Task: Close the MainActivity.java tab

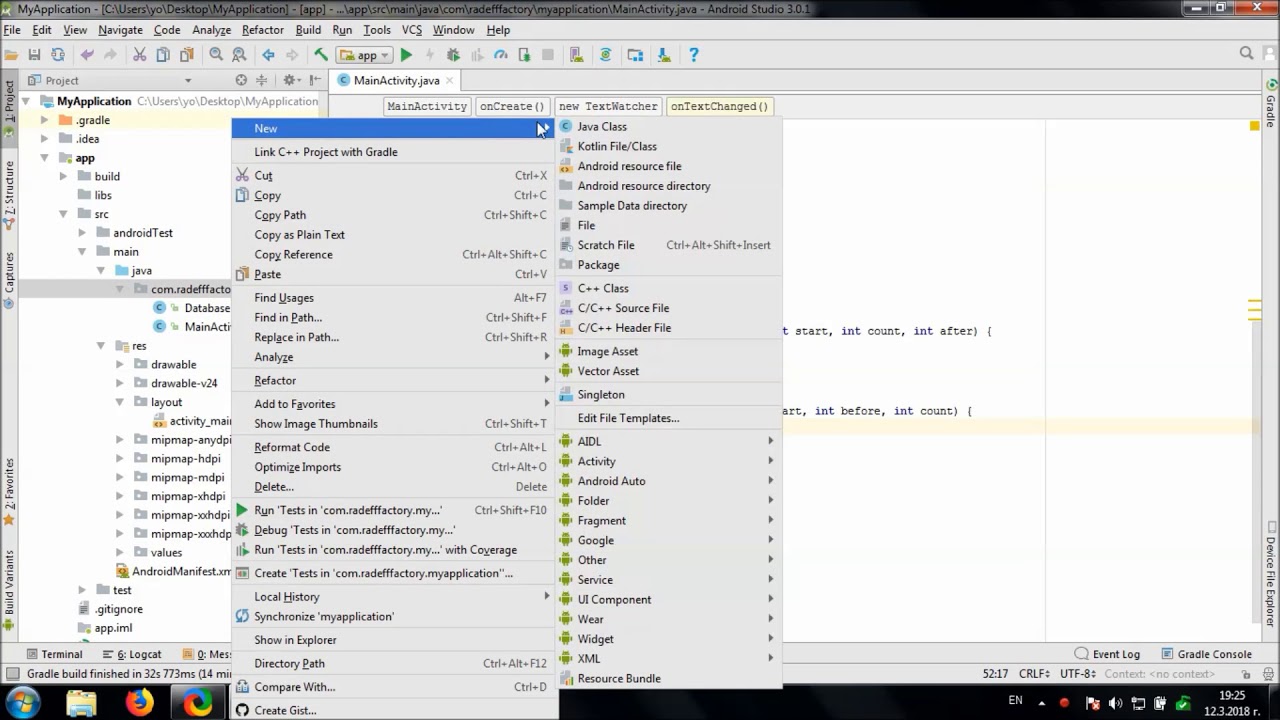Action: click(449, 80)
